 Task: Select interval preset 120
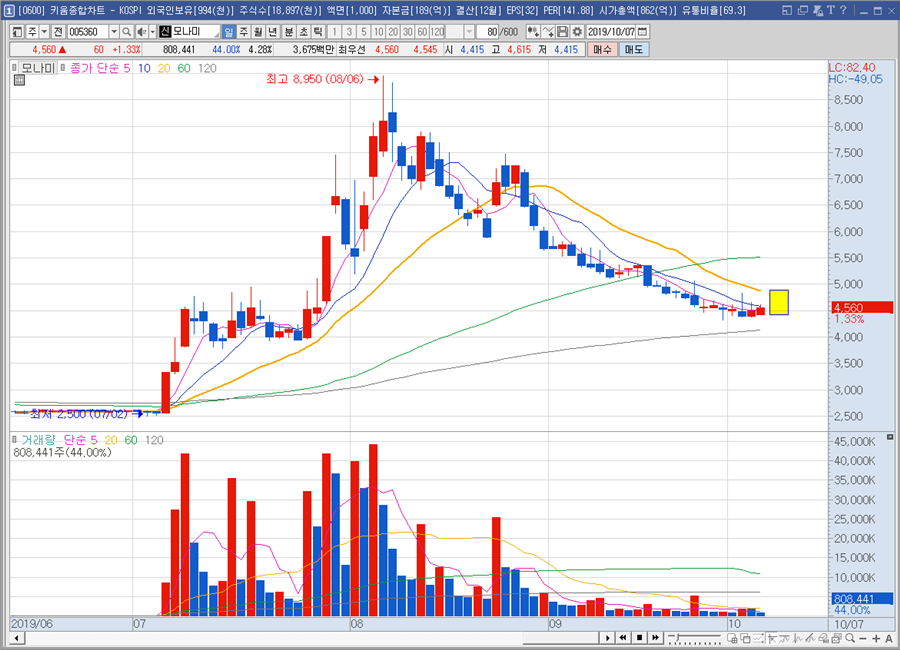(437, 32)
